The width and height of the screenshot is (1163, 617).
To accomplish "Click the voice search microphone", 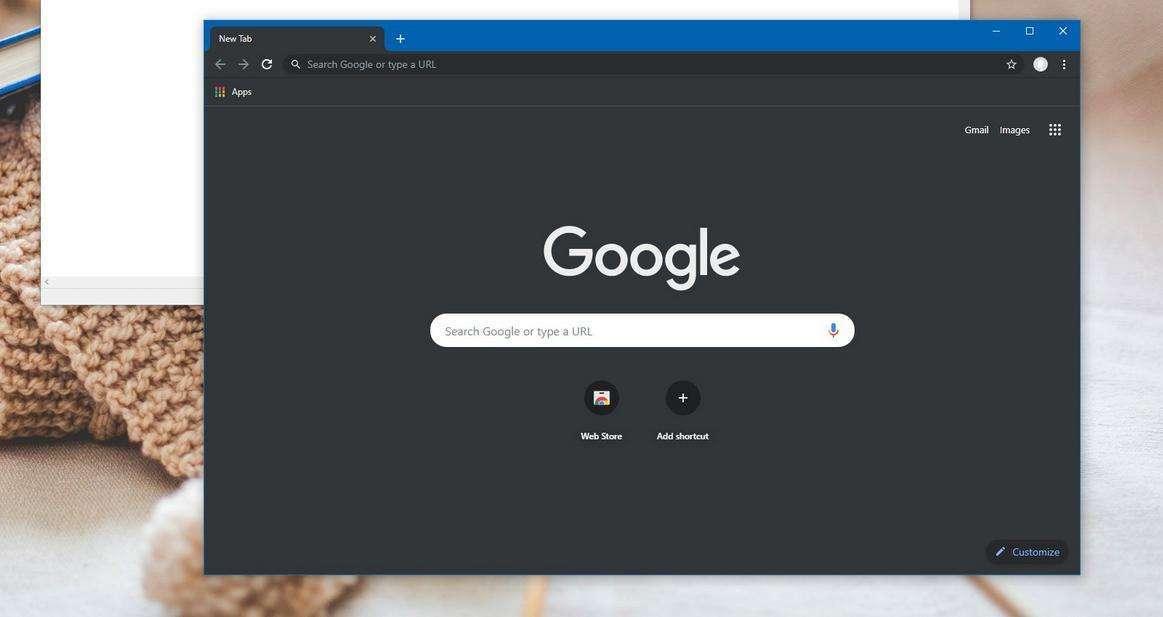I will click(x=833, y=329).
